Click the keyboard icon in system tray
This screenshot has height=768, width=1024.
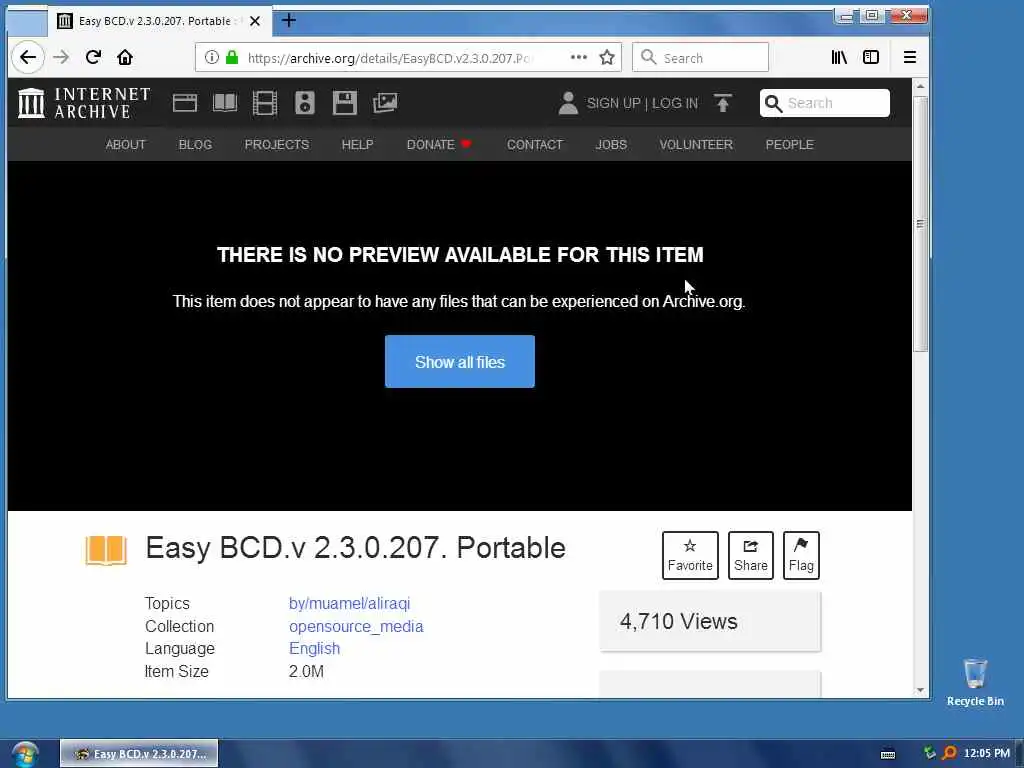888,754
